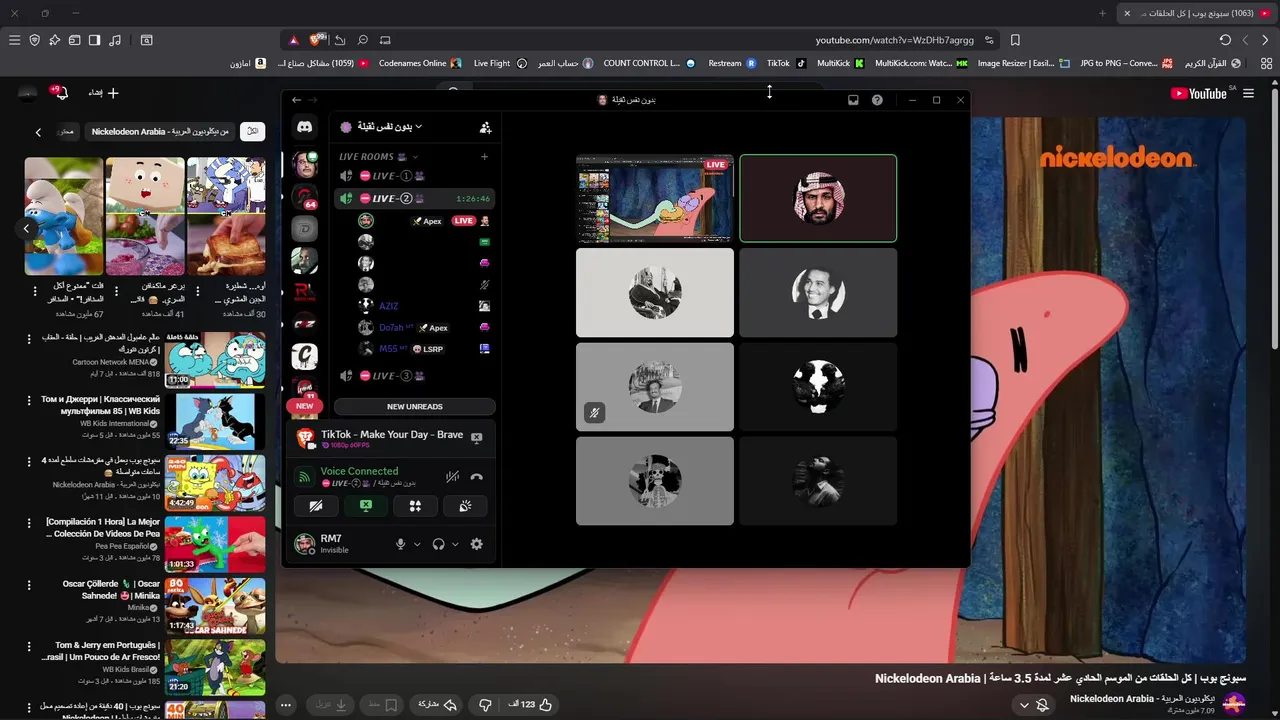The width and height of the screenshot is (1280, 720).
Task: Stop screen sharing green button
Action: tap(366, 506)
